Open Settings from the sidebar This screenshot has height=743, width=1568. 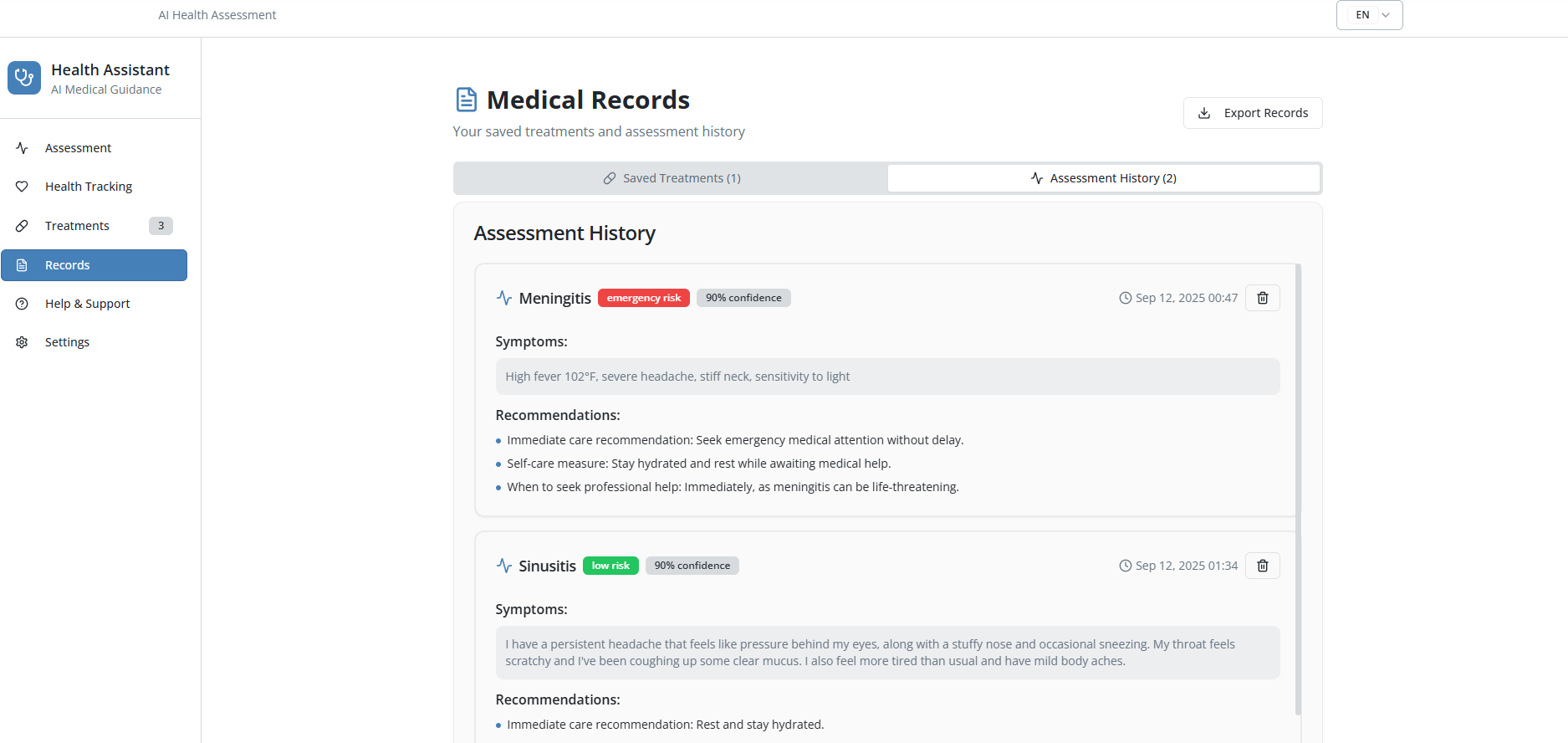94,342
